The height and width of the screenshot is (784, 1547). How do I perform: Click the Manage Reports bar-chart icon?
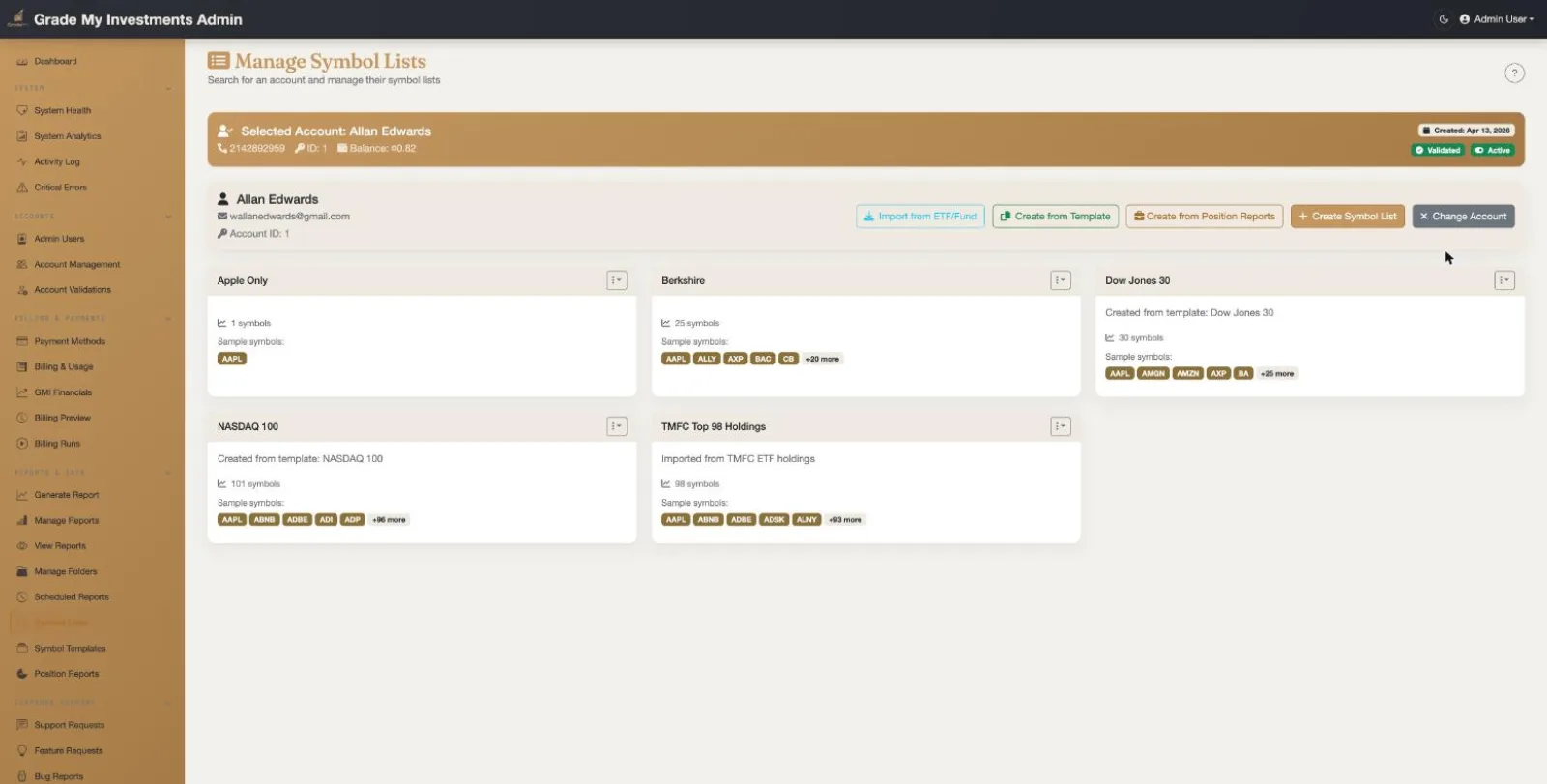pyautogui.click(x=22, y=520)
